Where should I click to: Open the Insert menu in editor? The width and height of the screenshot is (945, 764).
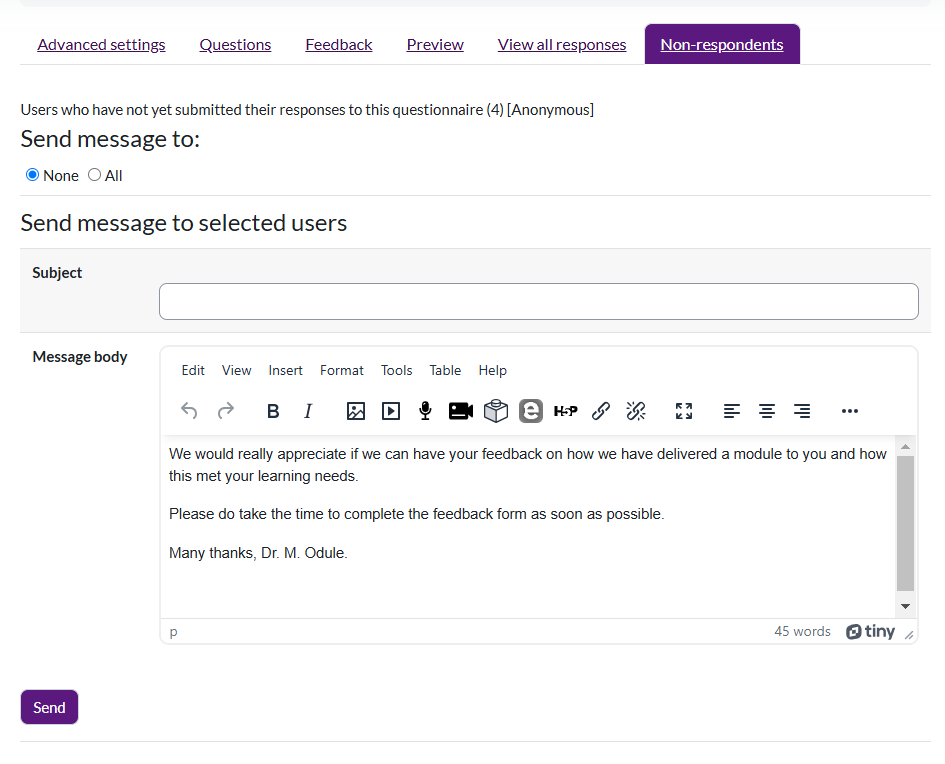285,370
